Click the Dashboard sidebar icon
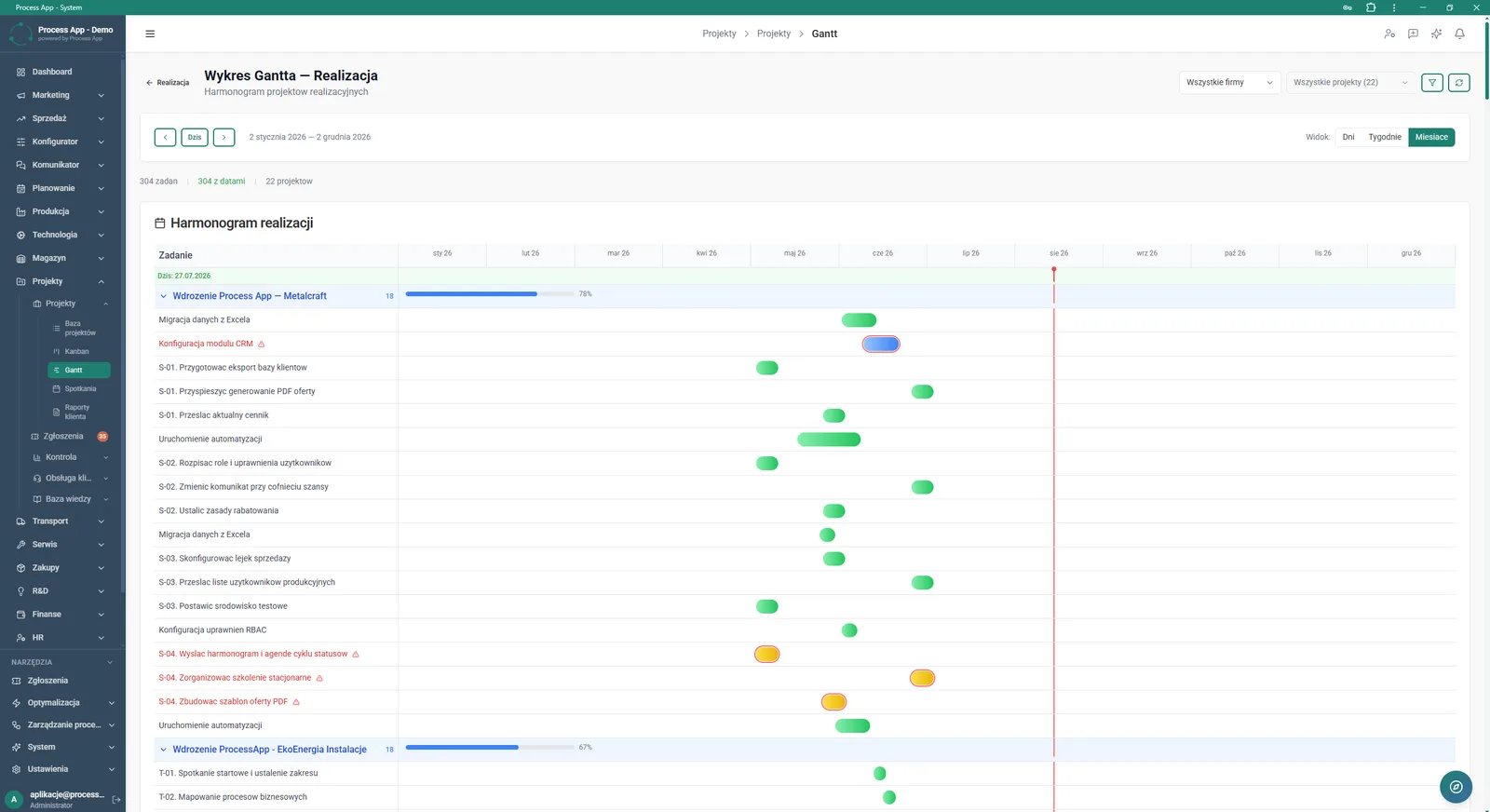The height and width of the screenshot is (812, 1490). coord(20,72)
